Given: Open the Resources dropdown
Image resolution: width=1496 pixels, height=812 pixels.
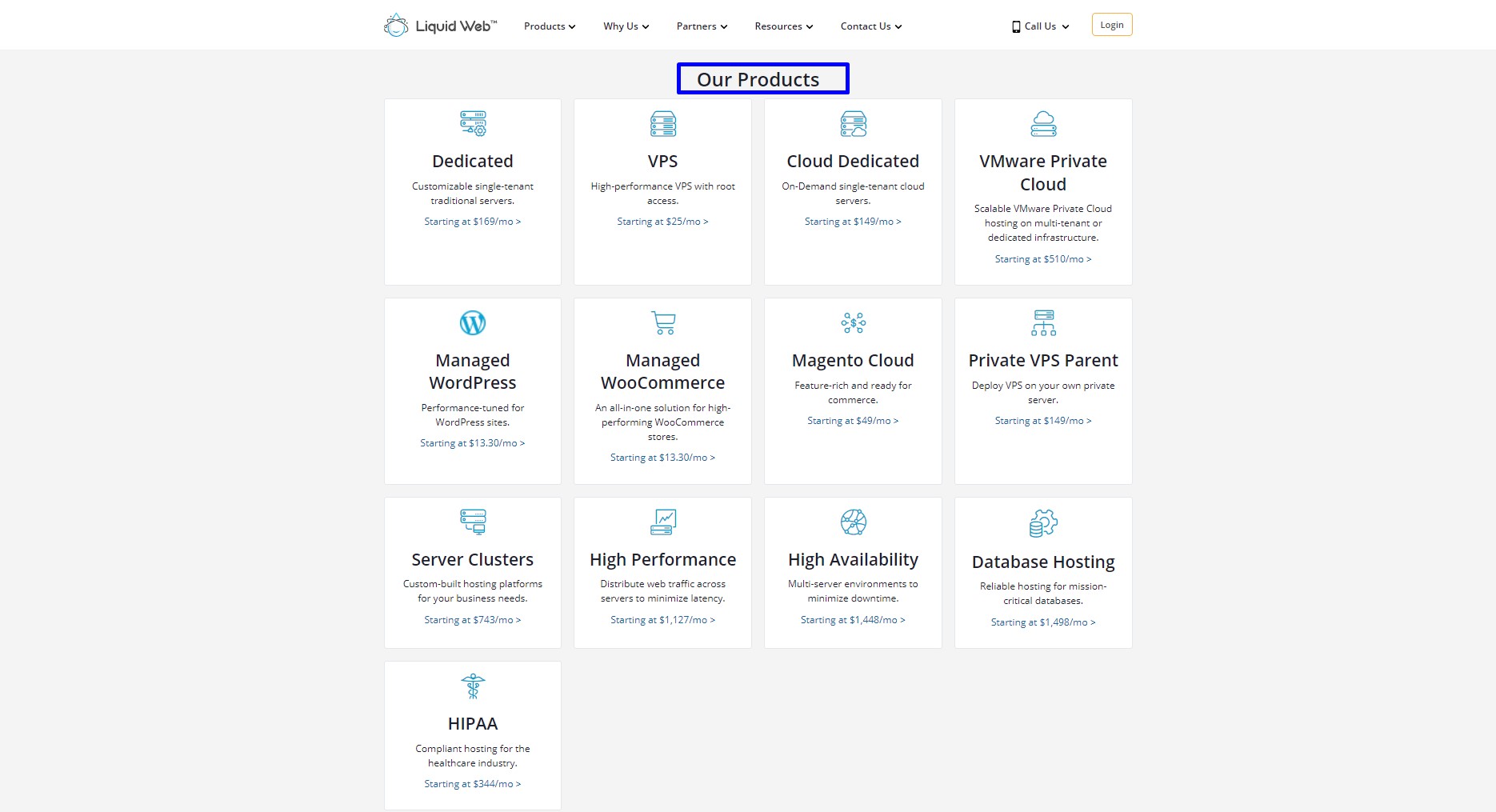Looking at the screenshot, I should pos(783,26).
